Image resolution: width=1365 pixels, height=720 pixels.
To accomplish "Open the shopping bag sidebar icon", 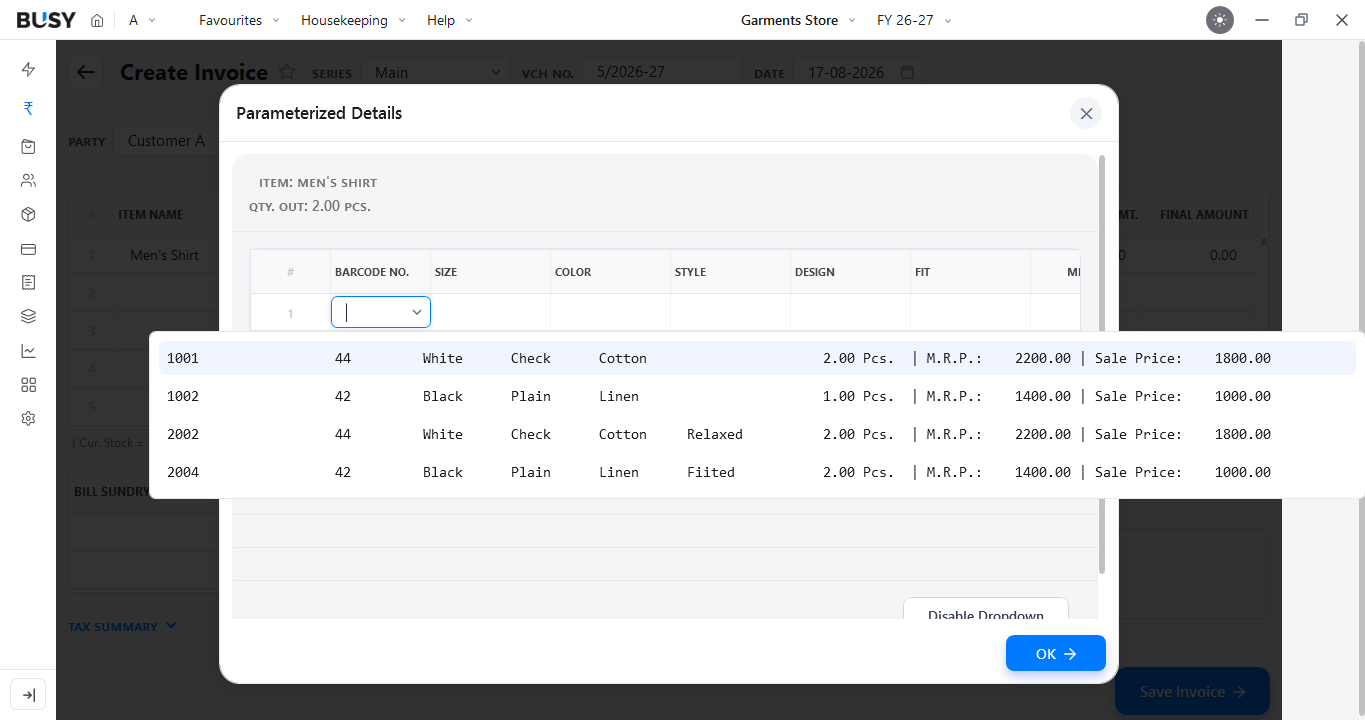I will 28,146.
